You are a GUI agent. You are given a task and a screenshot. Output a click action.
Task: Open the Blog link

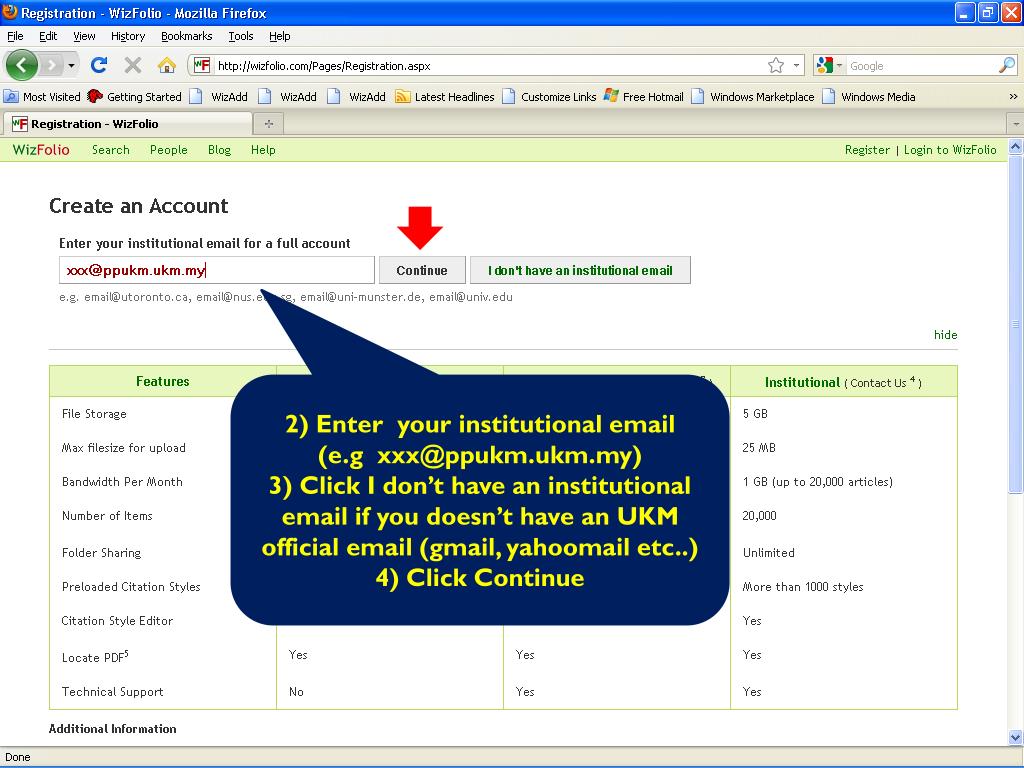tap(219, 150)
